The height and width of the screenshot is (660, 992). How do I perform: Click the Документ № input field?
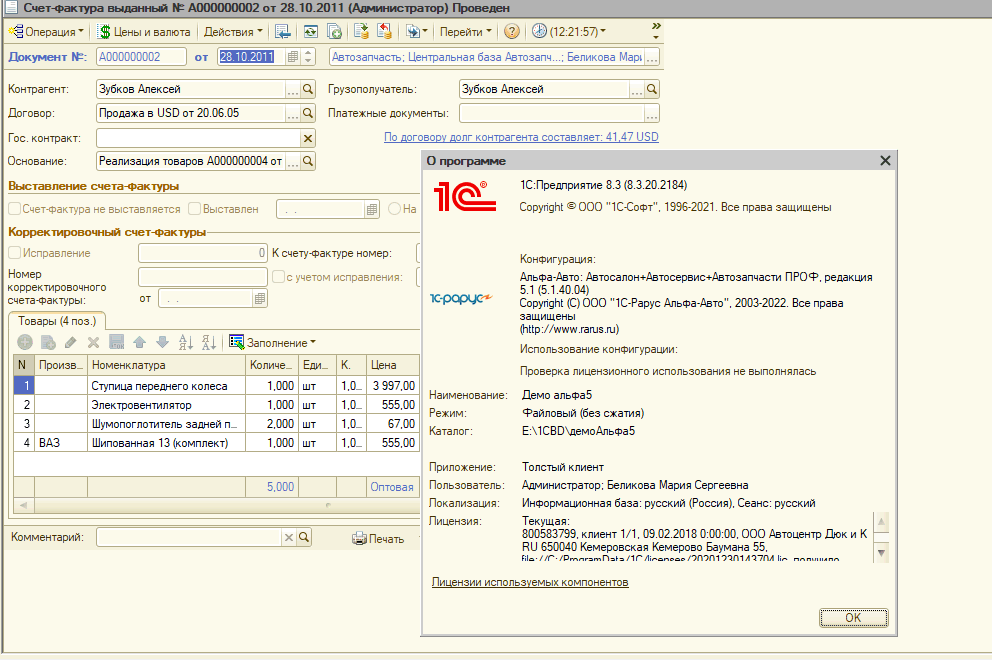tap(141, 57)
